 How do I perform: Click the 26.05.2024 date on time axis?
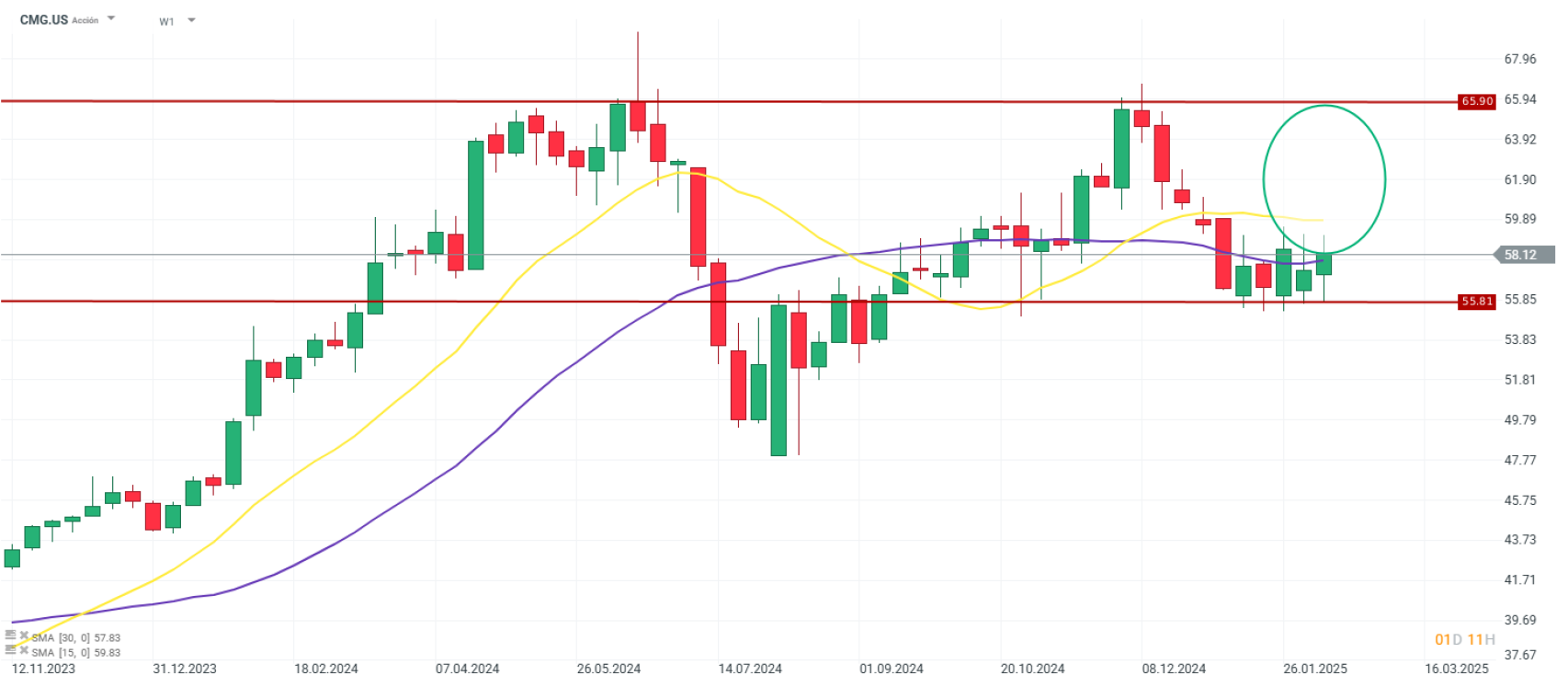608,669
